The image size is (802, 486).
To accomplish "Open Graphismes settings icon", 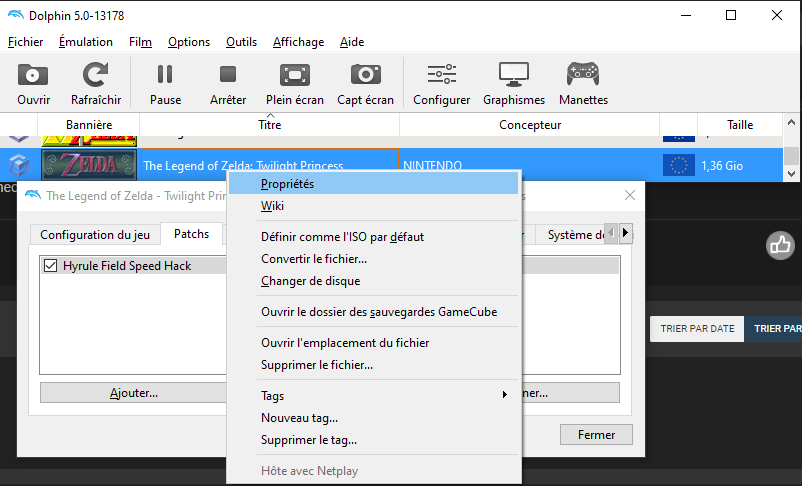I will tap(514, 75).
